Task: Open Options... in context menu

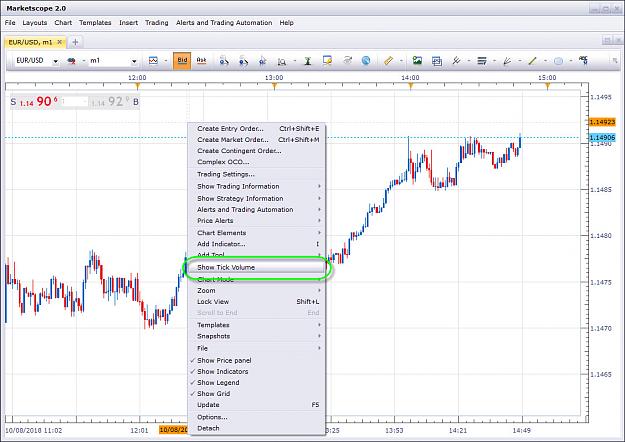Action: point(257,417)
